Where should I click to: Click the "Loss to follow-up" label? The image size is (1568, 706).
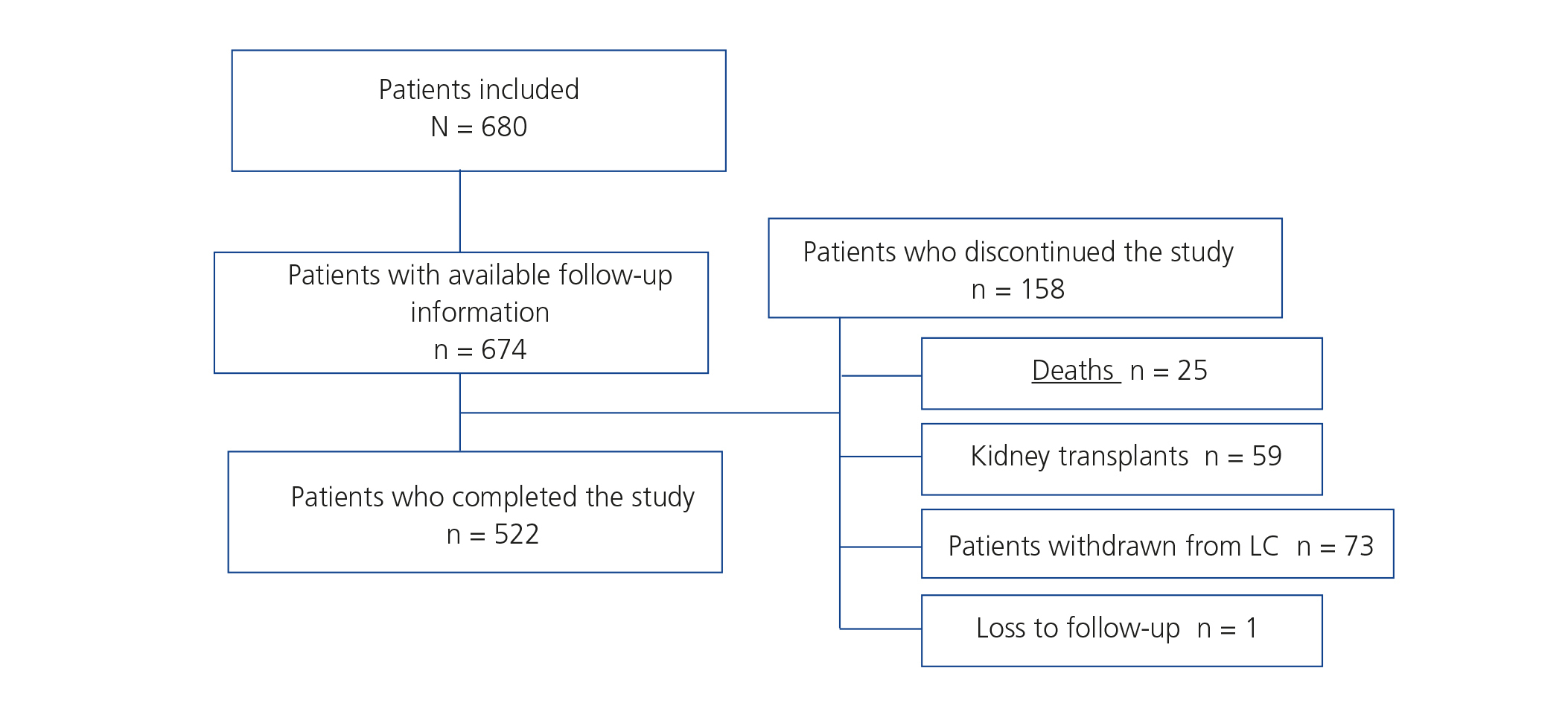[1077, 629]
